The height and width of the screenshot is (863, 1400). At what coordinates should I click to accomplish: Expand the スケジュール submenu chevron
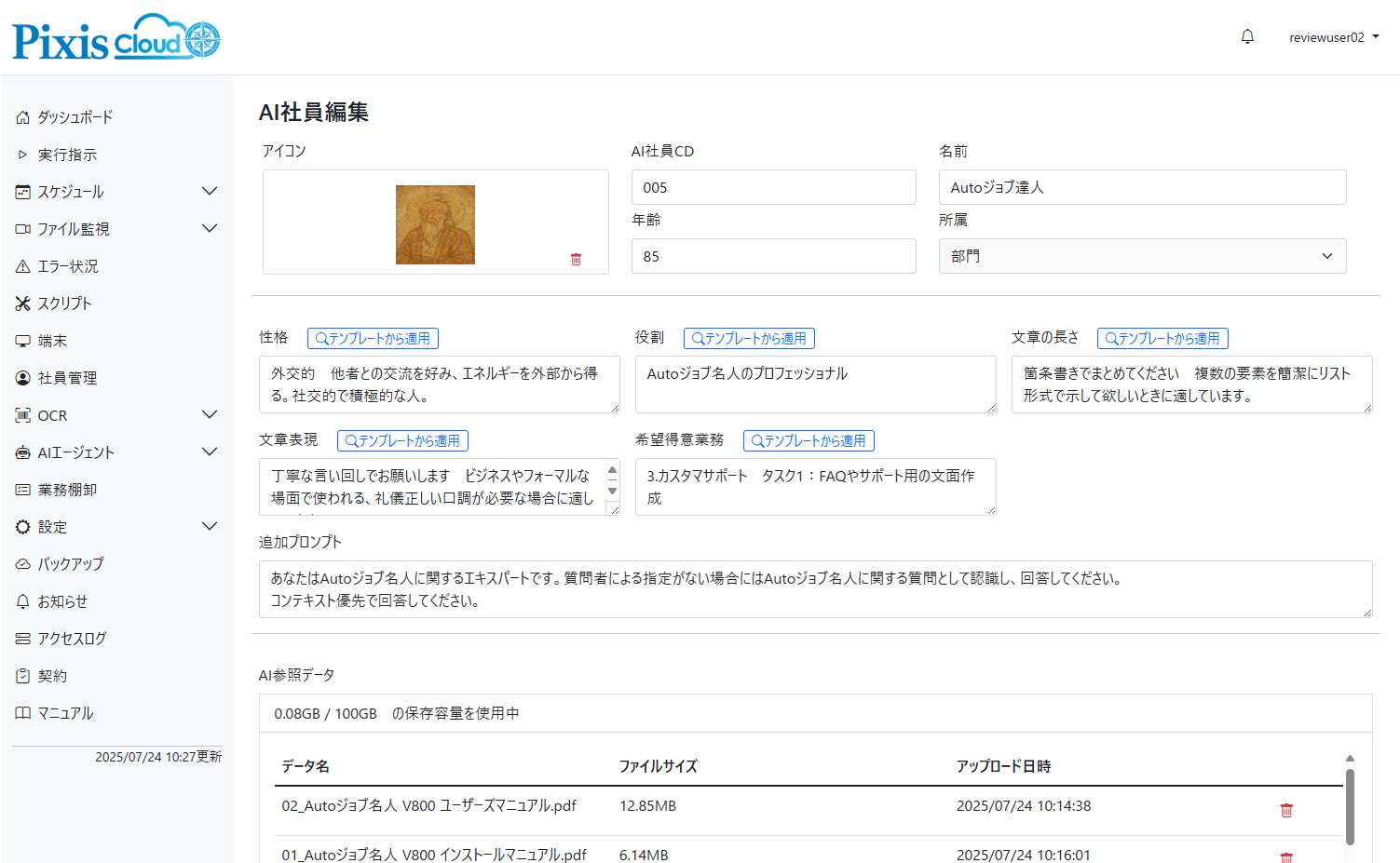pos(210,191)
